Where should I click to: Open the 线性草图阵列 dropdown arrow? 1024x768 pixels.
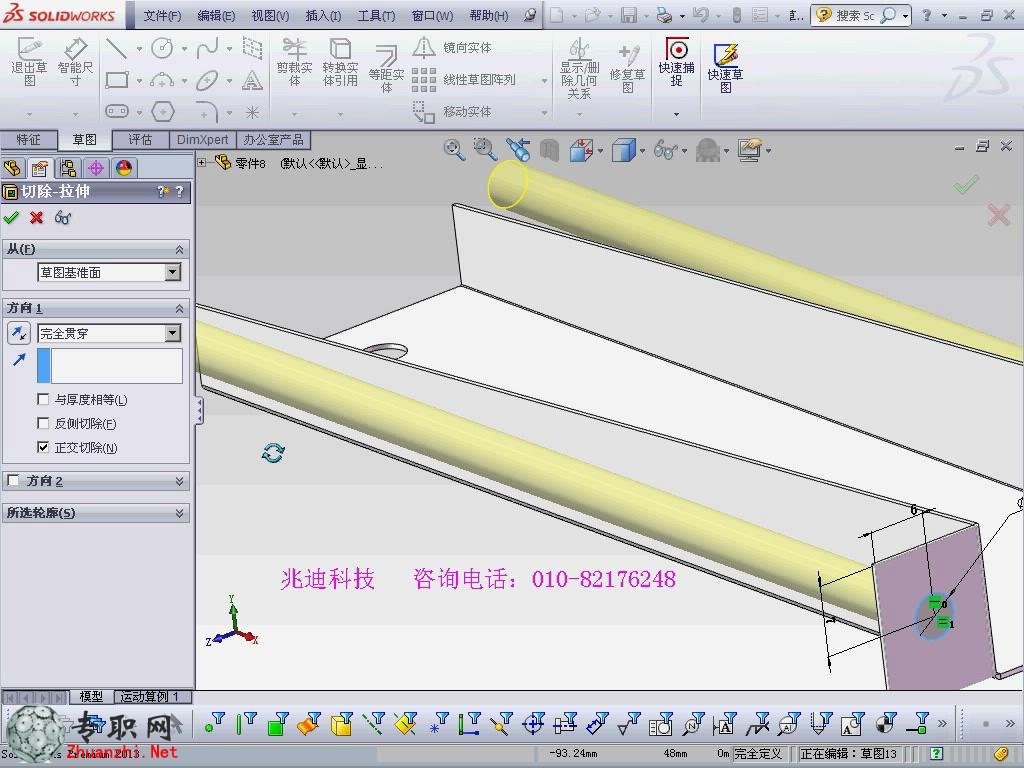[x=544, y=80]
